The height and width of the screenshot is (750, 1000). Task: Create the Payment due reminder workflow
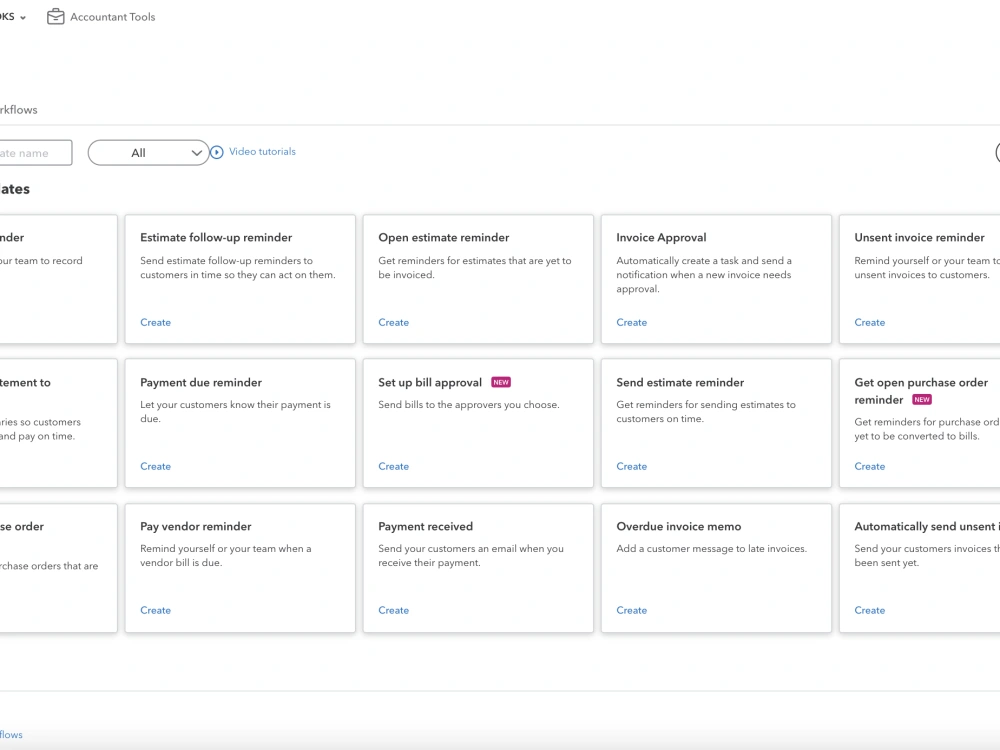(x=156, y=466)
